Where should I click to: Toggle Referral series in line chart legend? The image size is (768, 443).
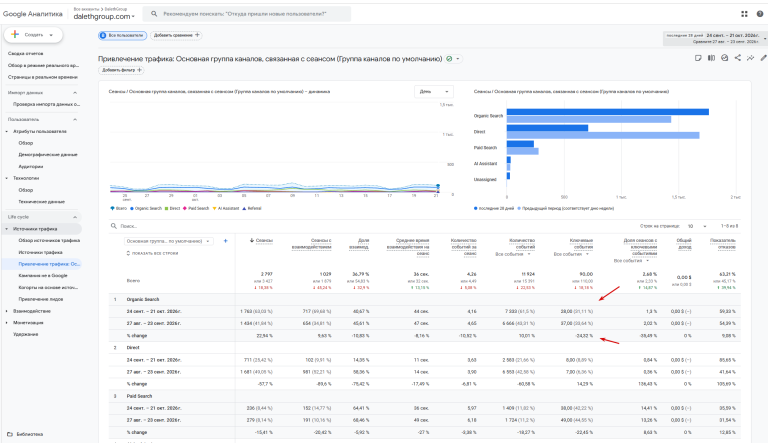[x=252, y=208]
